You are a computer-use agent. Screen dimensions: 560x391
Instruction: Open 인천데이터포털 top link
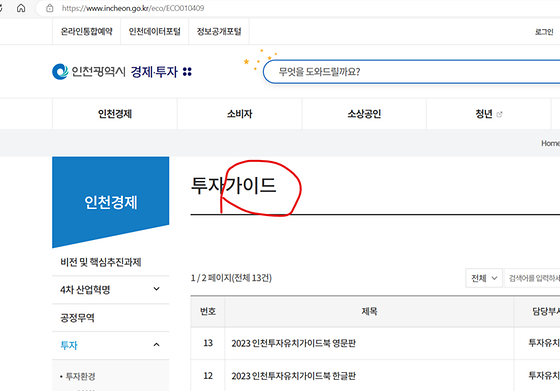155,32
